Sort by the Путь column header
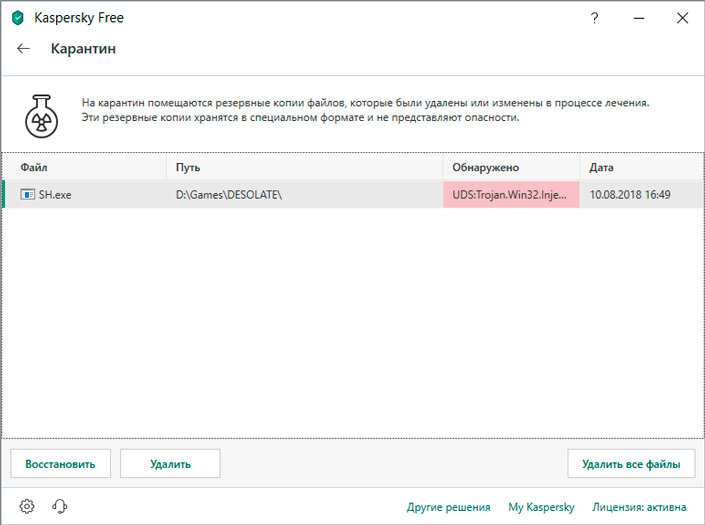This screenshot has height=525, width=705. [305, 167]
